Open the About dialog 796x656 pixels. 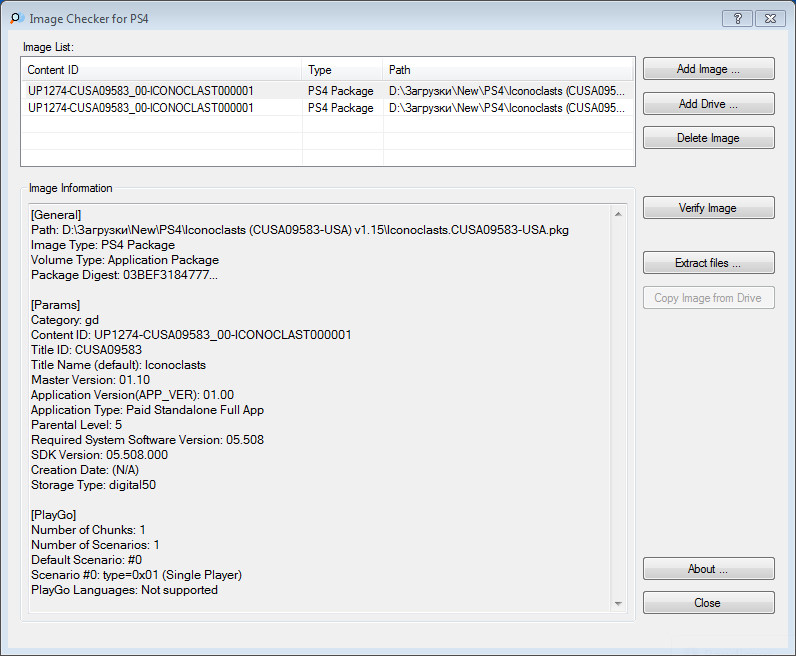[x=708, y=569]
